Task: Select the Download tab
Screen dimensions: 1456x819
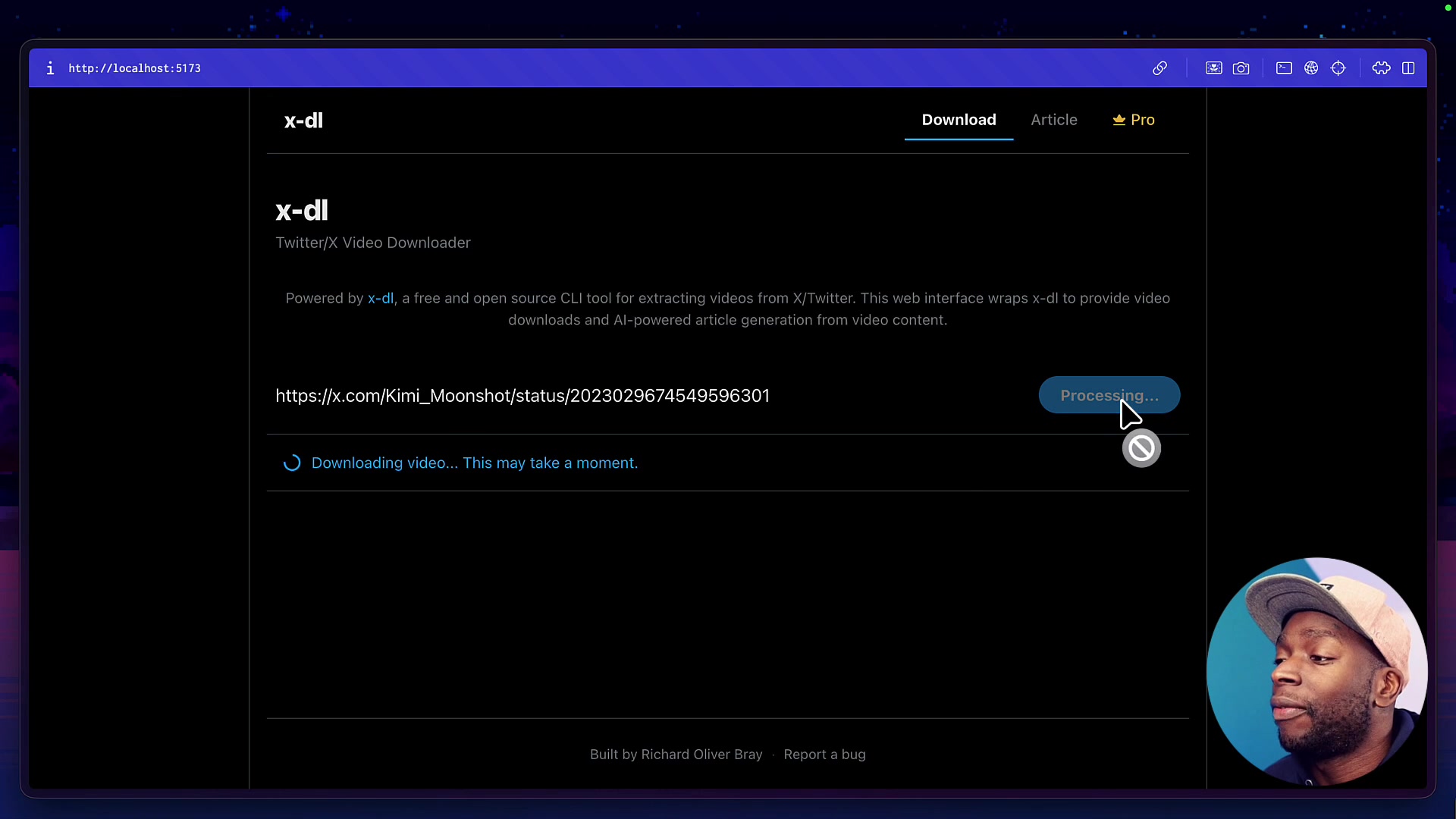Action: [959, 120]
